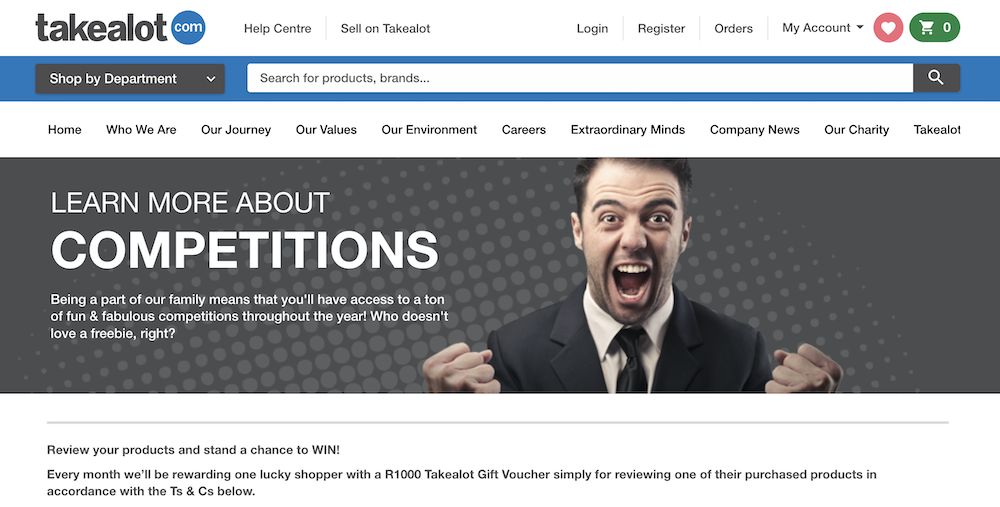The image size is (1000, 507).
Task: Go to takealot.com logo homepage
Action: click(x=121, y=27)
